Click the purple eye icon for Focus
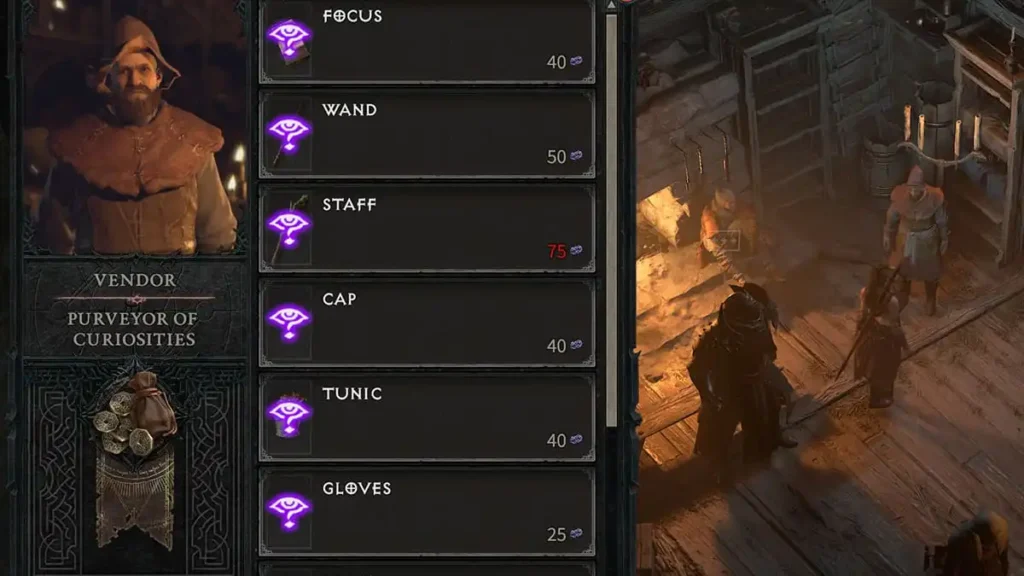 tap(289, 38)
